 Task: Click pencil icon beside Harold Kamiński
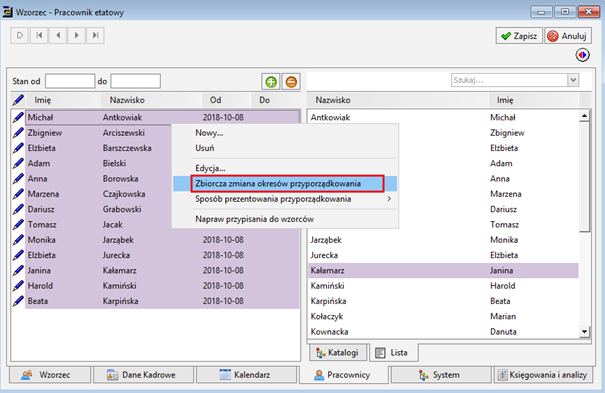pyautogui.click(x=18, y=286)
